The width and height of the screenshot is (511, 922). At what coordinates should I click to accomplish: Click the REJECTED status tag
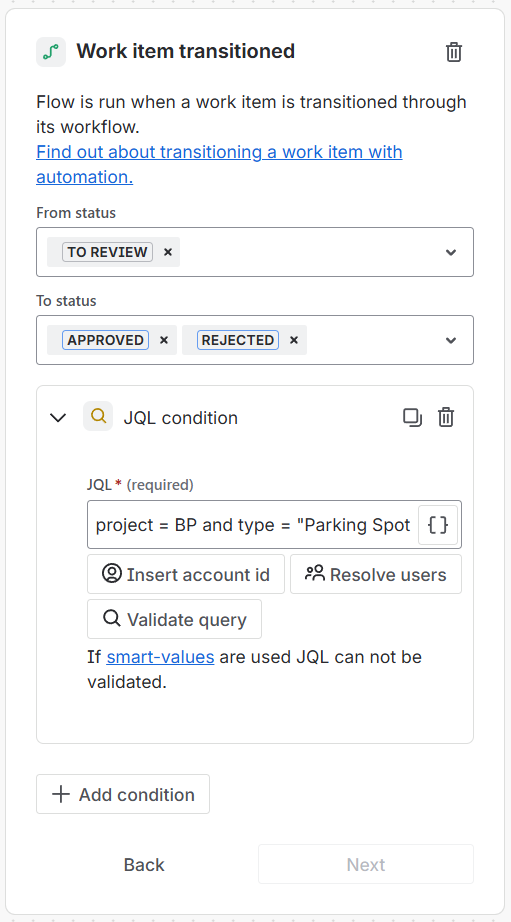tap(238, 340)
